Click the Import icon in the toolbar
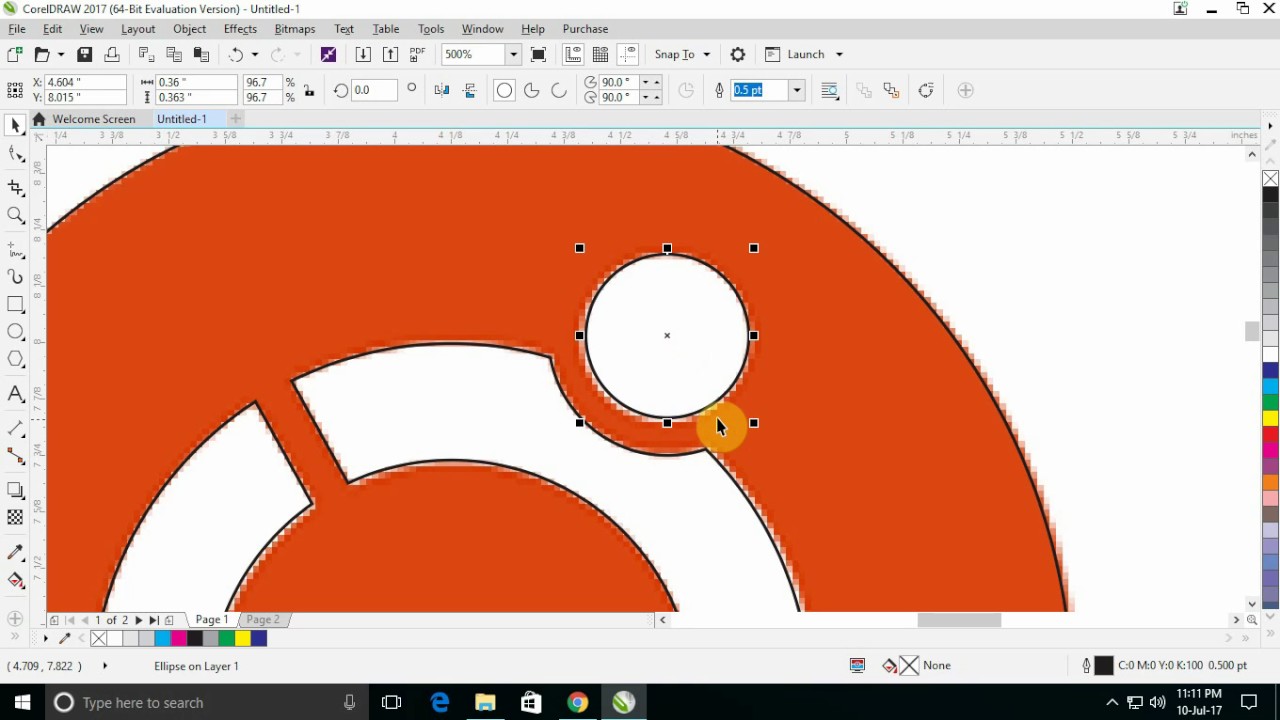The width and height of the screenshot is (1280, 720). tap(363, 54)
